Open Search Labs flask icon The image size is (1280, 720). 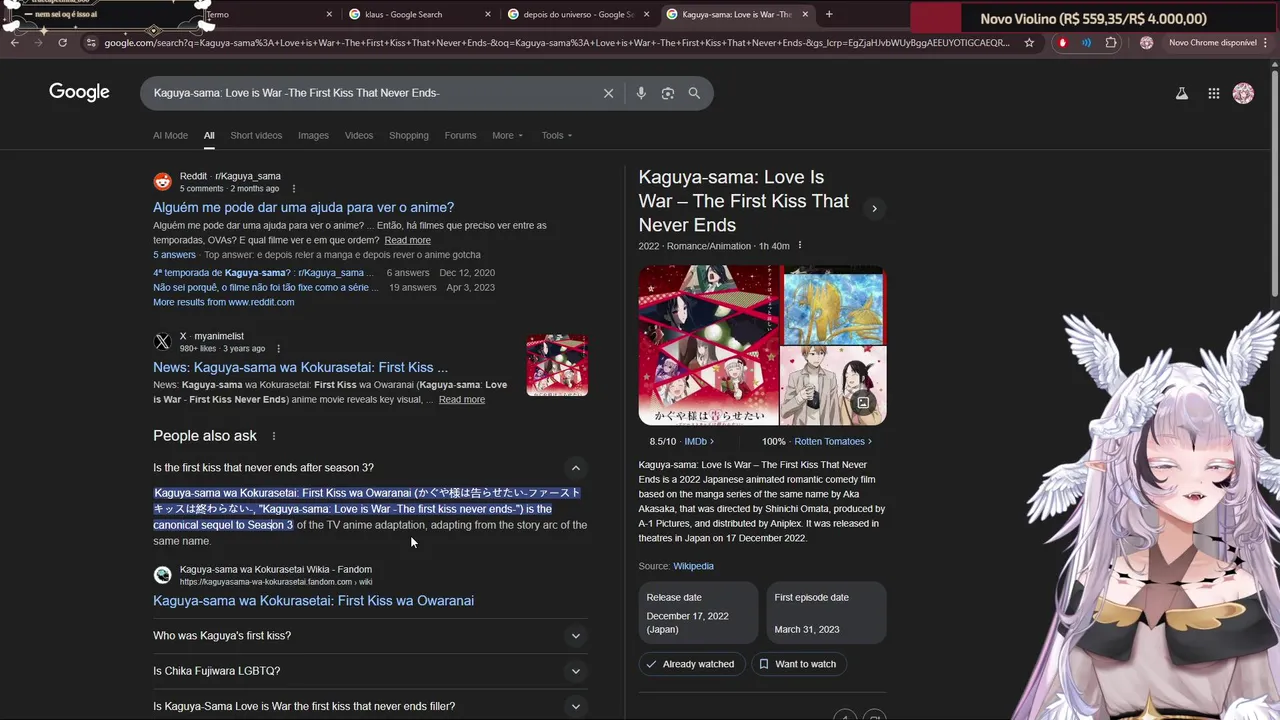coord(1182,93)
